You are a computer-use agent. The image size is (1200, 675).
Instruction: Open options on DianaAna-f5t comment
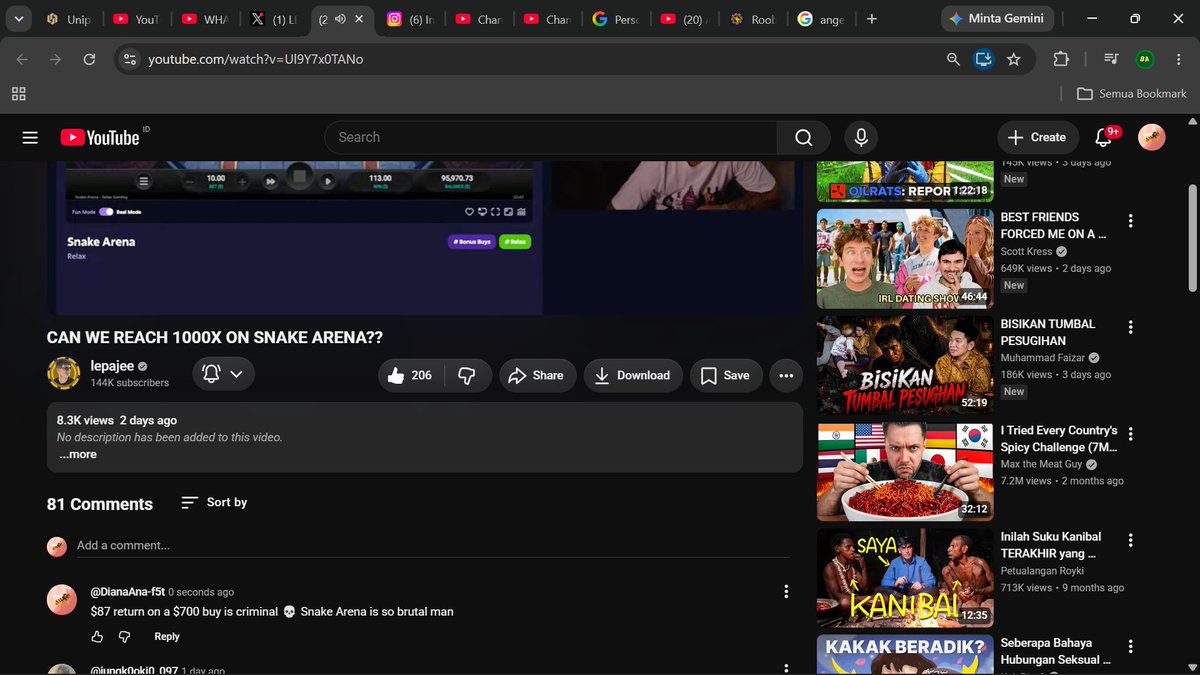click(786, 592)
